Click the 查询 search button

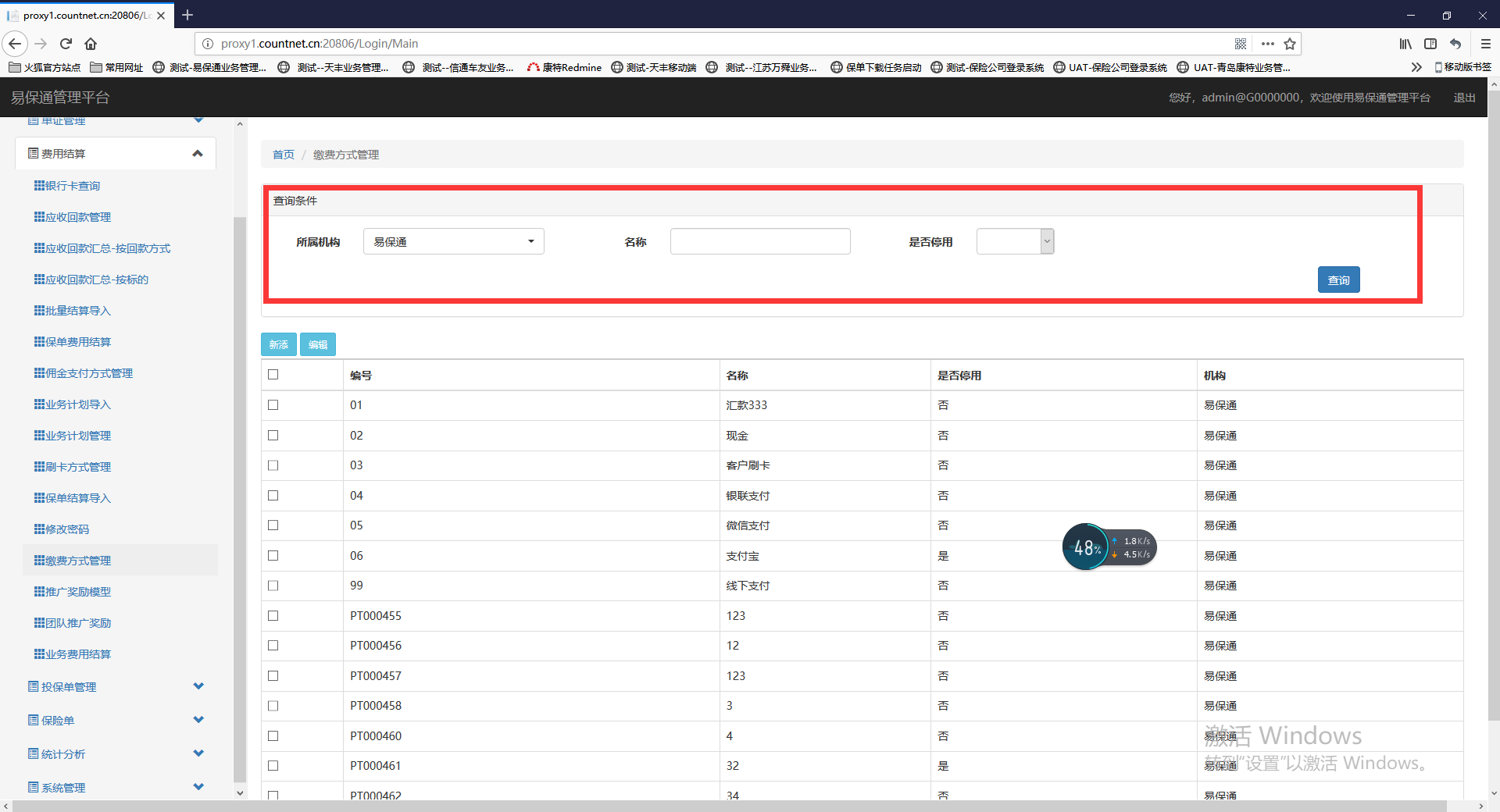[x=1338, y=280]
